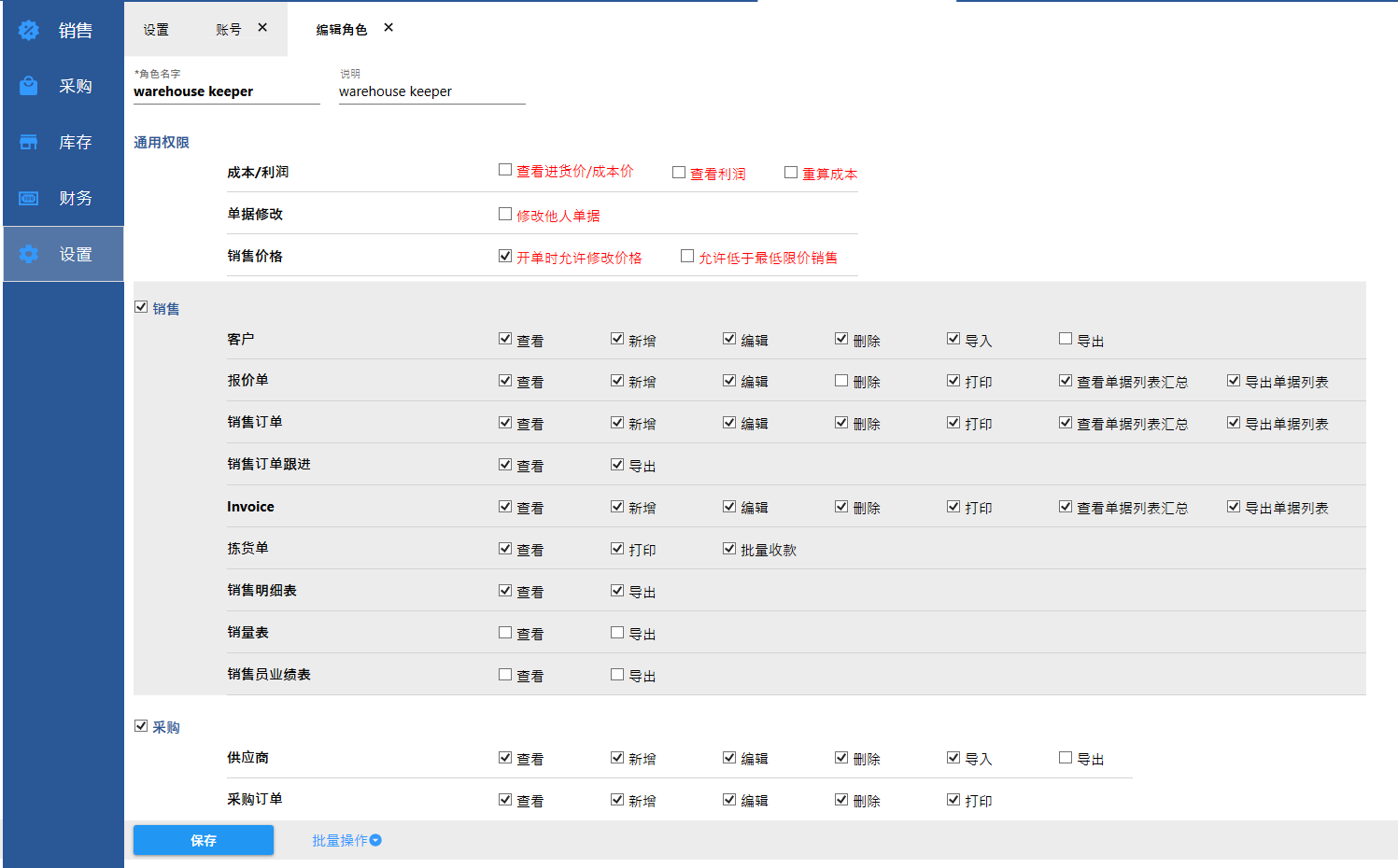
Task: Enable 导出 for the 客户 row
Action: pyautogui.click(x=1066, y=339)
